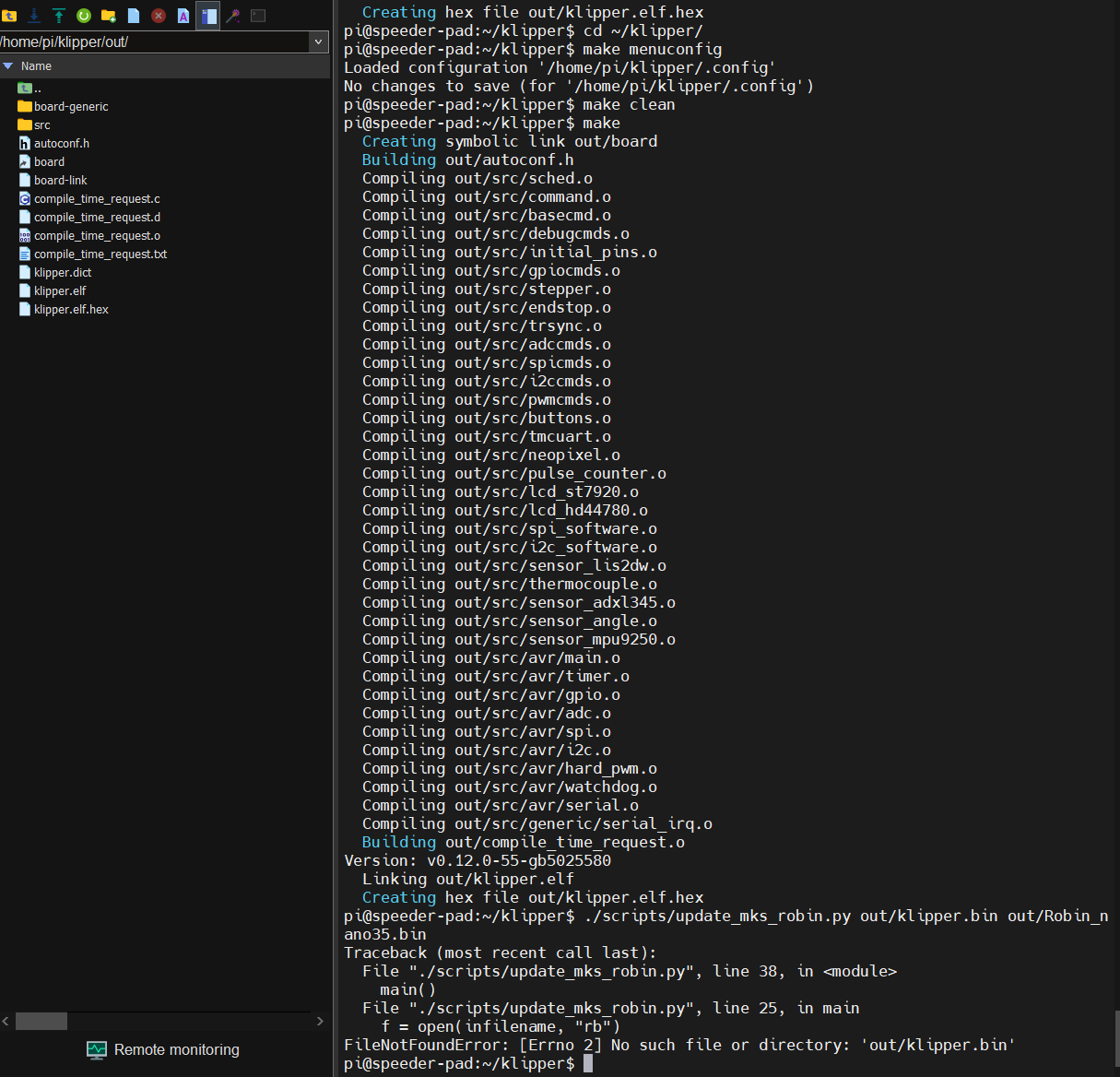This screenshot has width=1120, height=1077.
Task: Create a new file using toolbar icon
Action: 134,16
